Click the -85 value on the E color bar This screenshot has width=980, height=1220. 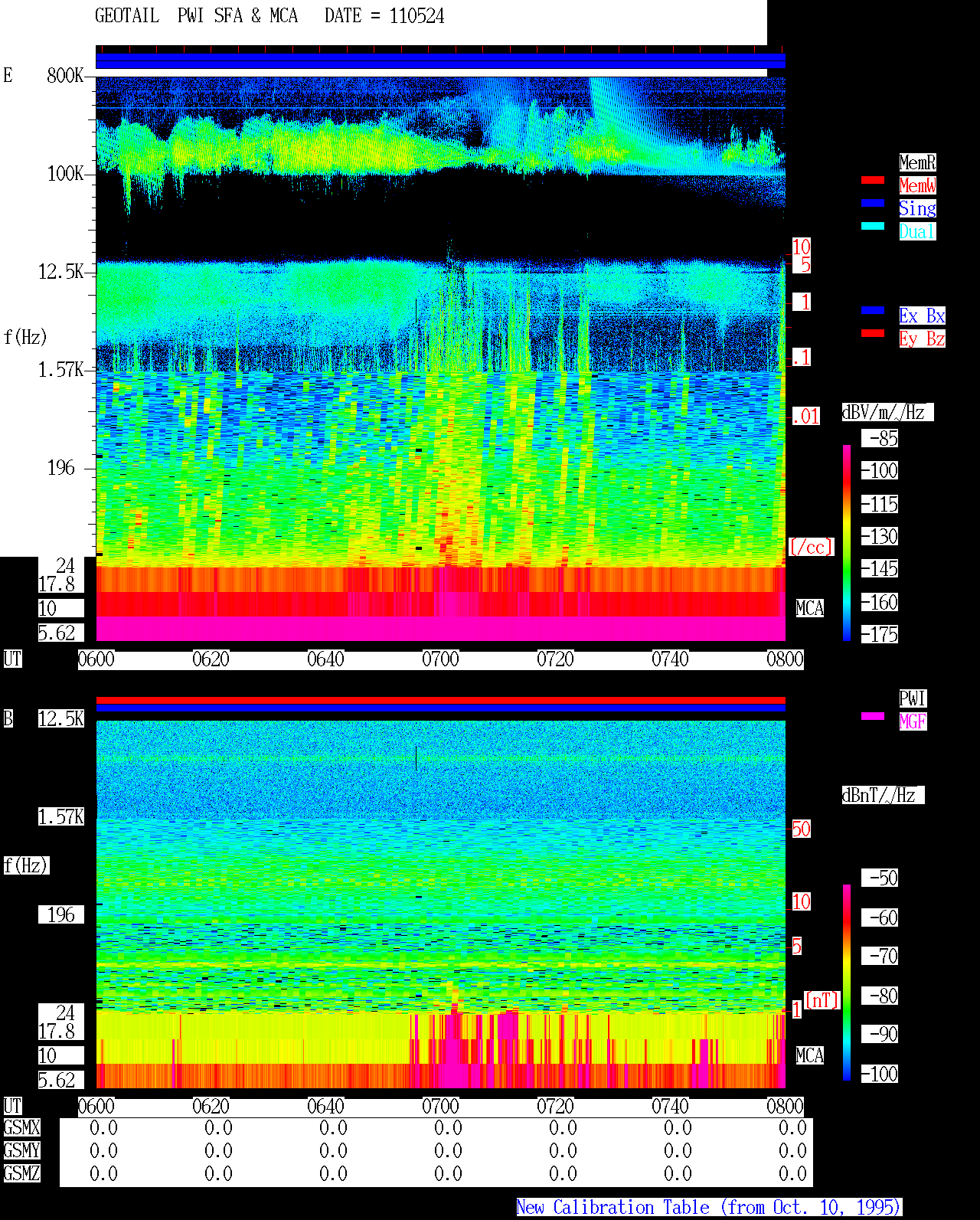pos(880,438)
